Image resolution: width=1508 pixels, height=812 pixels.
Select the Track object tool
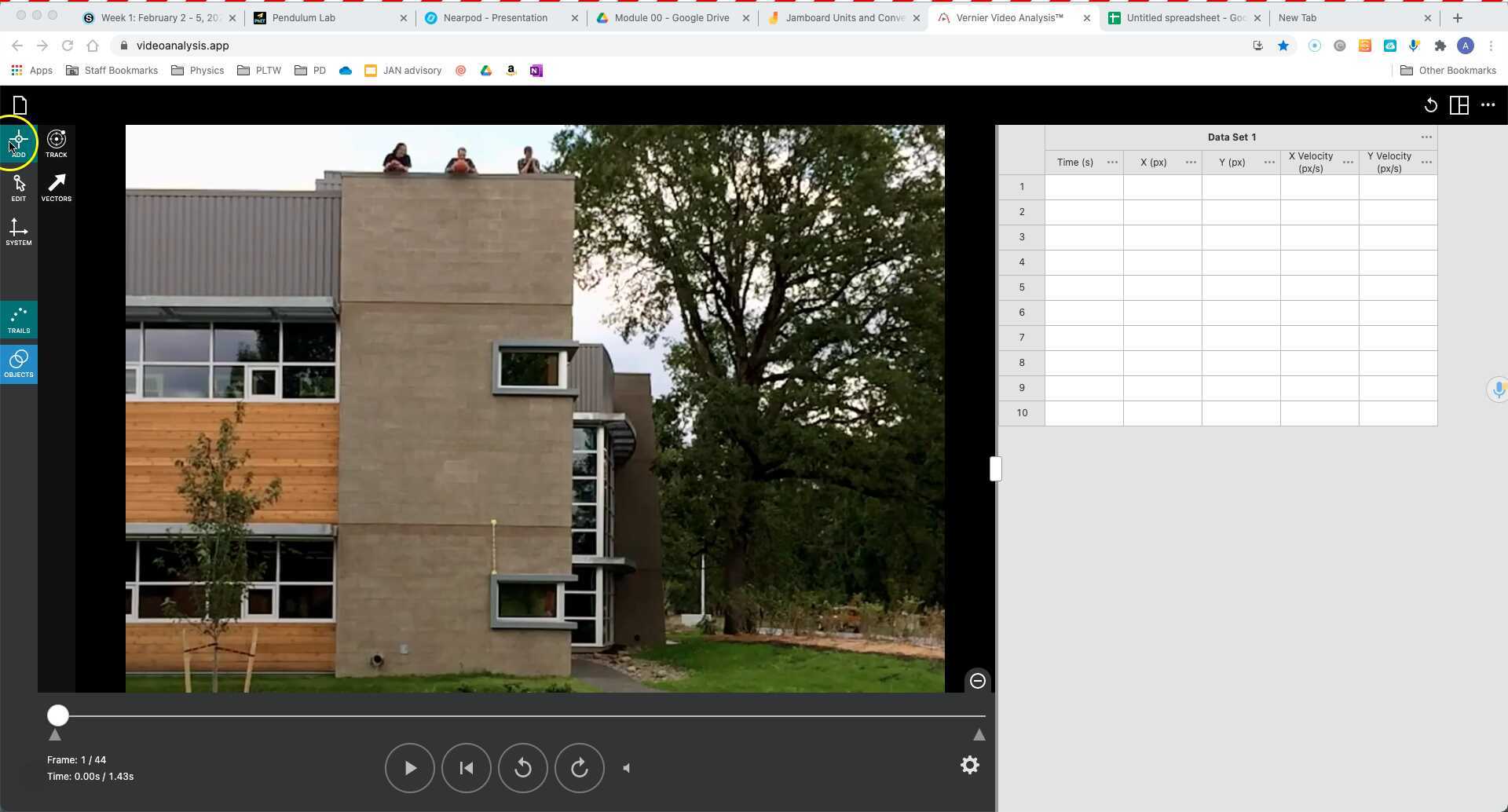click(57, 143)
